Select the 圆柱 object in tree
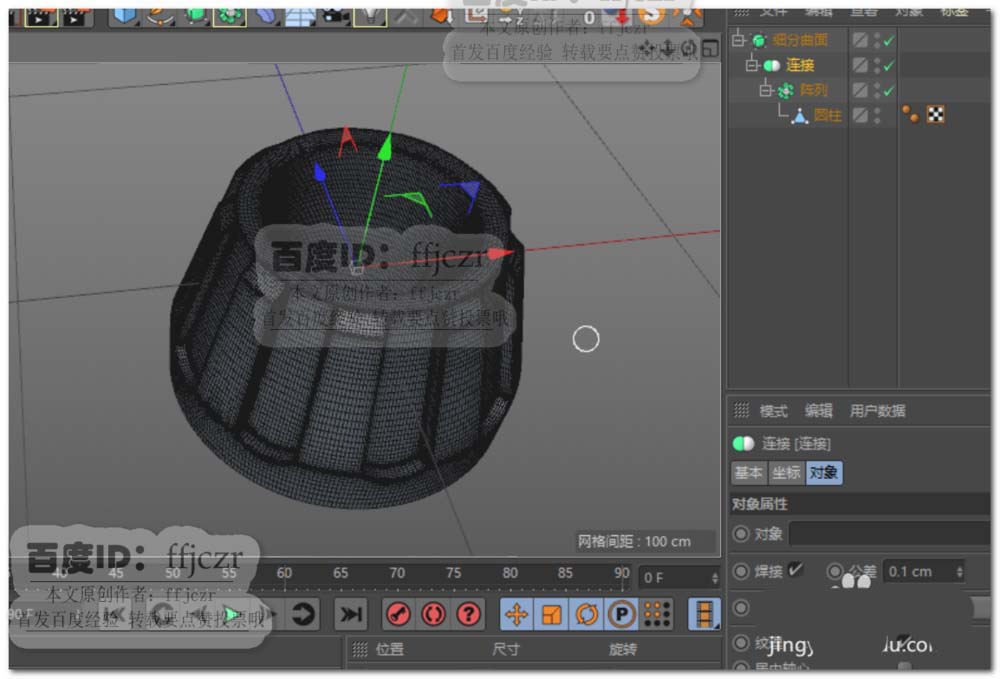This screenshot has width=1000, height=679. pyautogui.click(x=827, y=115)
